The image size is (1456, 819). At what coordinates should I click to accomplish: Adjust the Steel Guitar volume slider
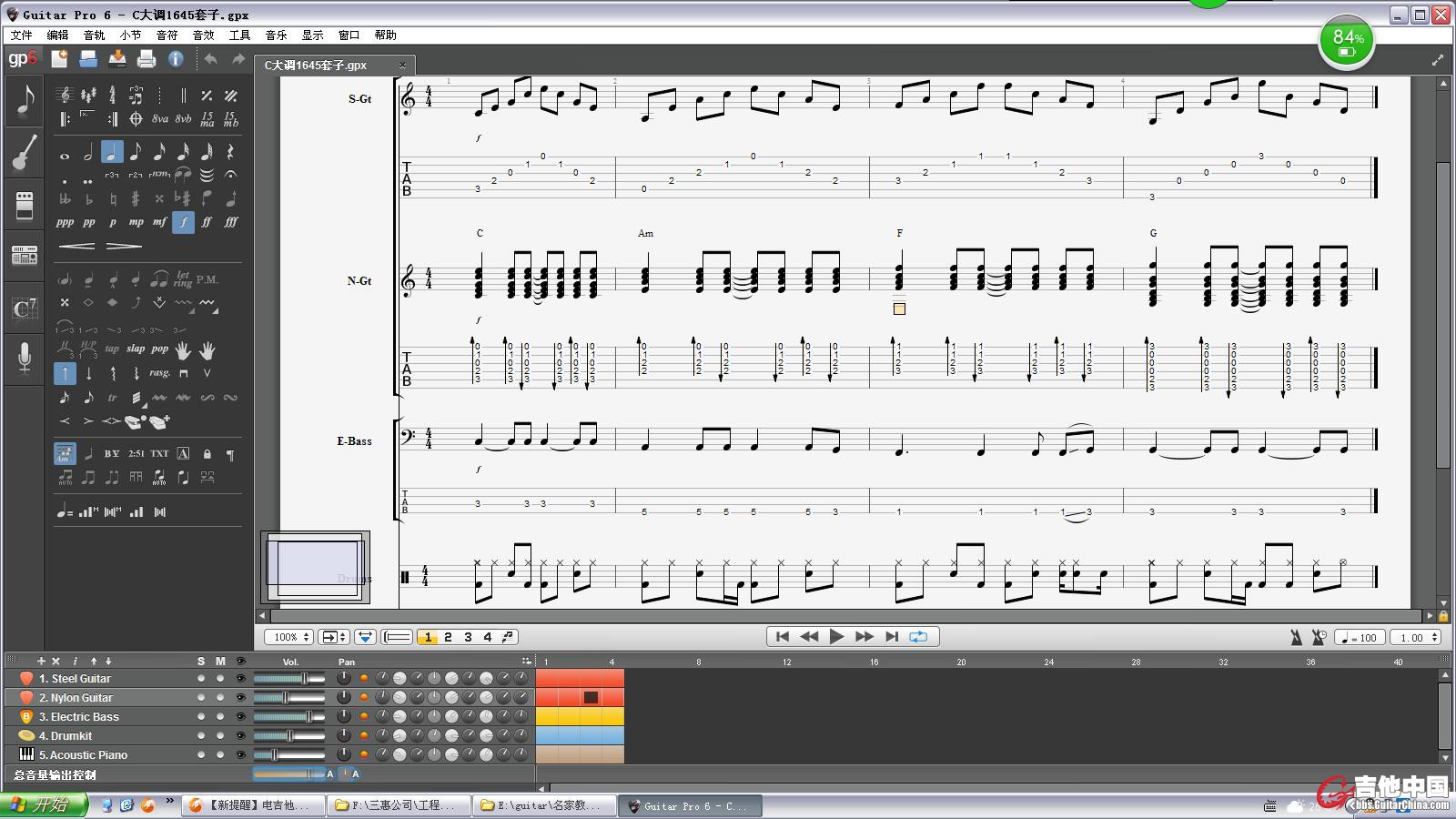point(288,678)
